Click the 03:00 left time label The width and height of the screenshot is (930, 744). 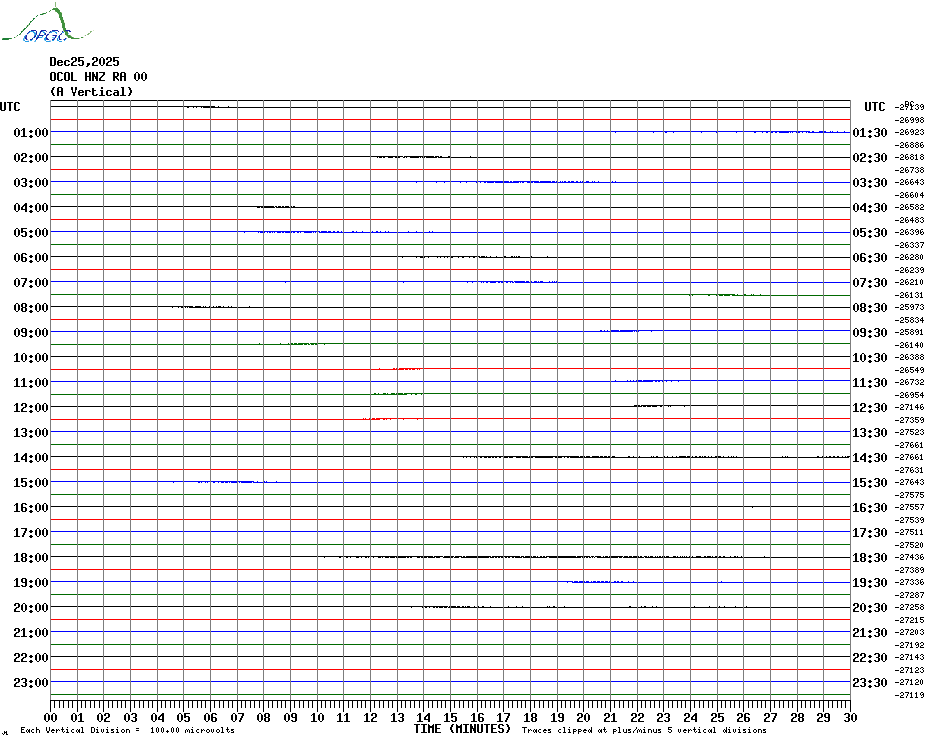click(x=31, y=182)
